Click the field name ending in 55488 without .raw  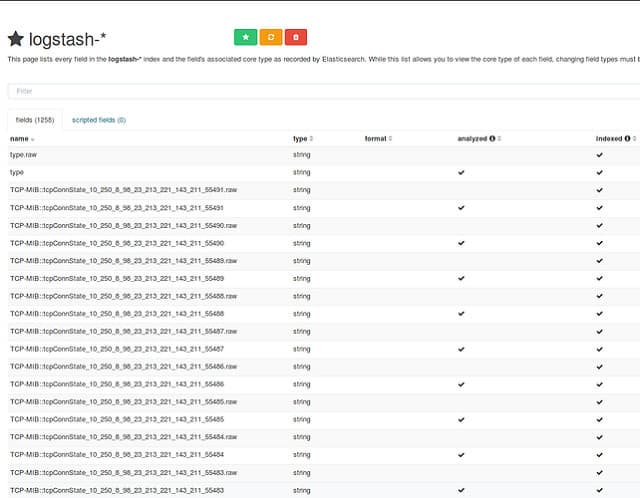click(117, 313)
